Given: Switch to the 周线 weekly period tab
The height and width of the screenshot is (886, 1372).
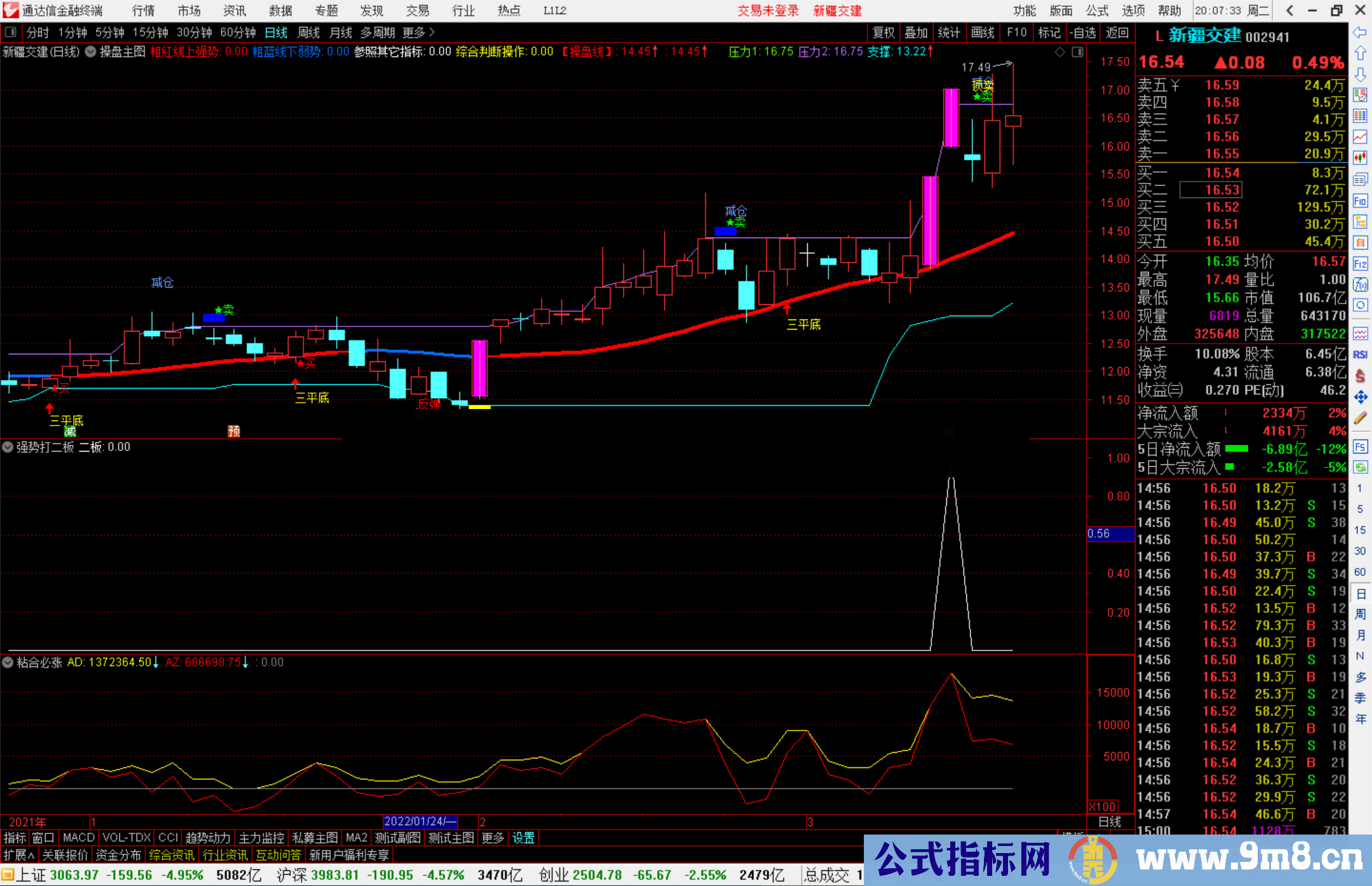Looking at the screenshot, I should pyautogui.click(x=309, y=32).
